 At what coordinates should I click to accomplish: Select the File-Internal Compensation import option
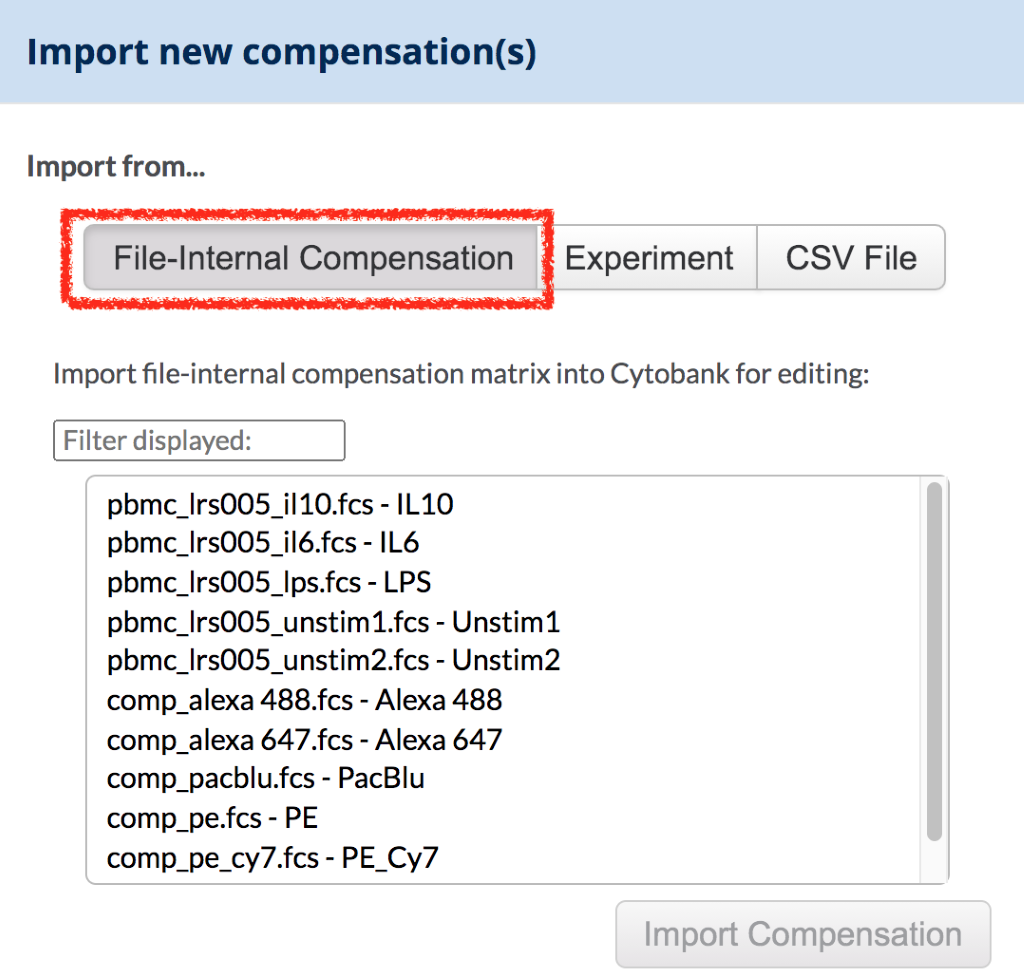[x=312, y=258]
